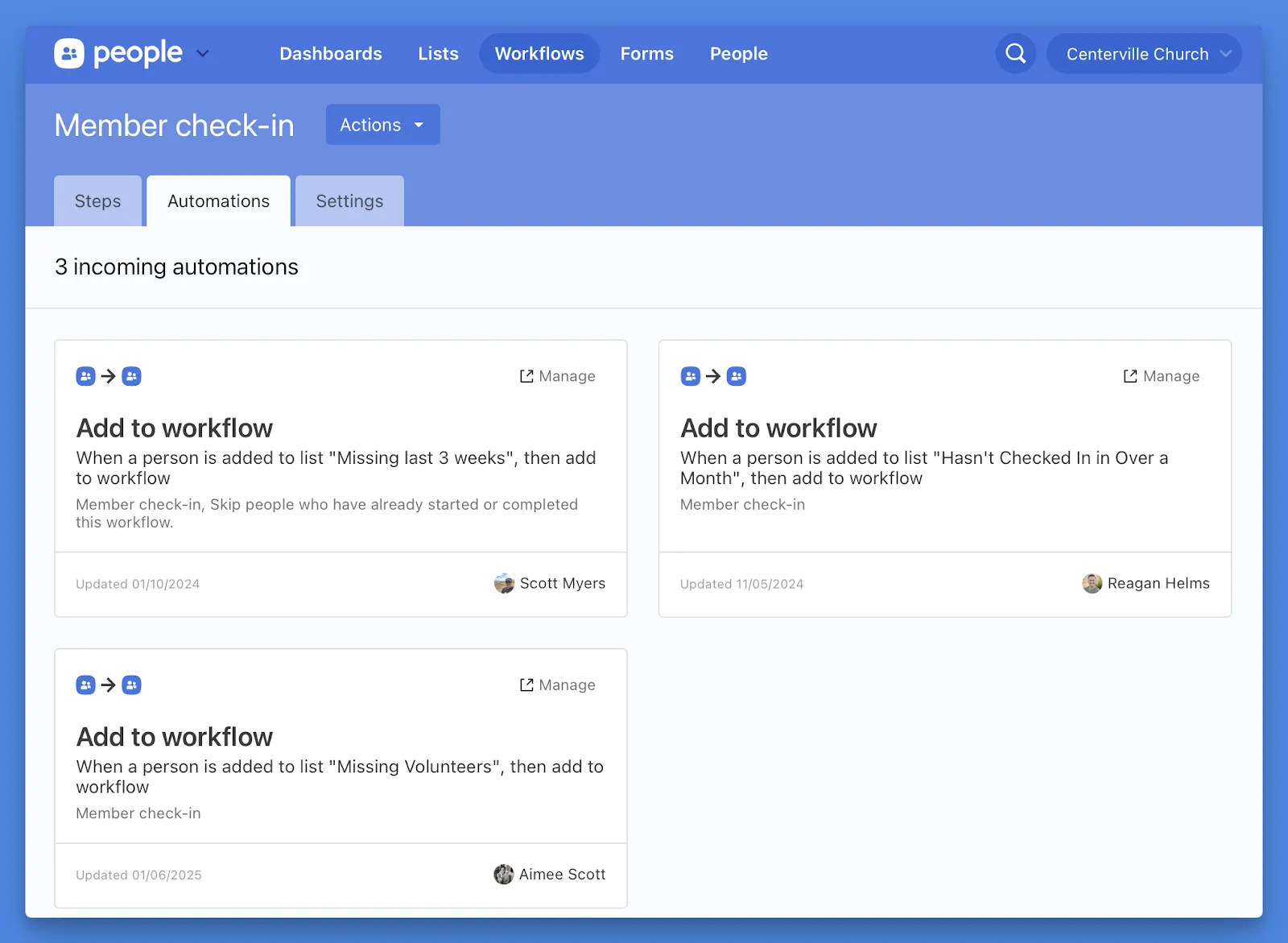The width and height of the screenshot is (1288, 943).
Task: Click Scott Myers' avatar photo
Action: pyautogui.click(x=504, y=584)
